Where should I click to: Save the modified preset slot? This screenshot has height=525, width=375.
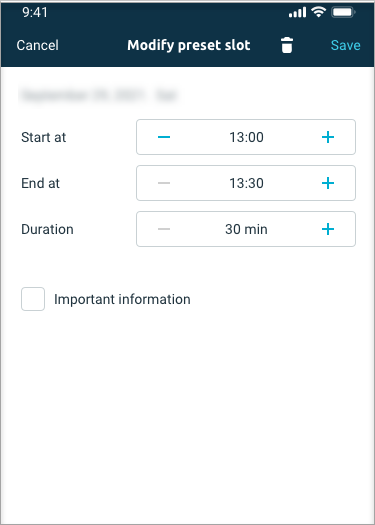coord(346,45)
